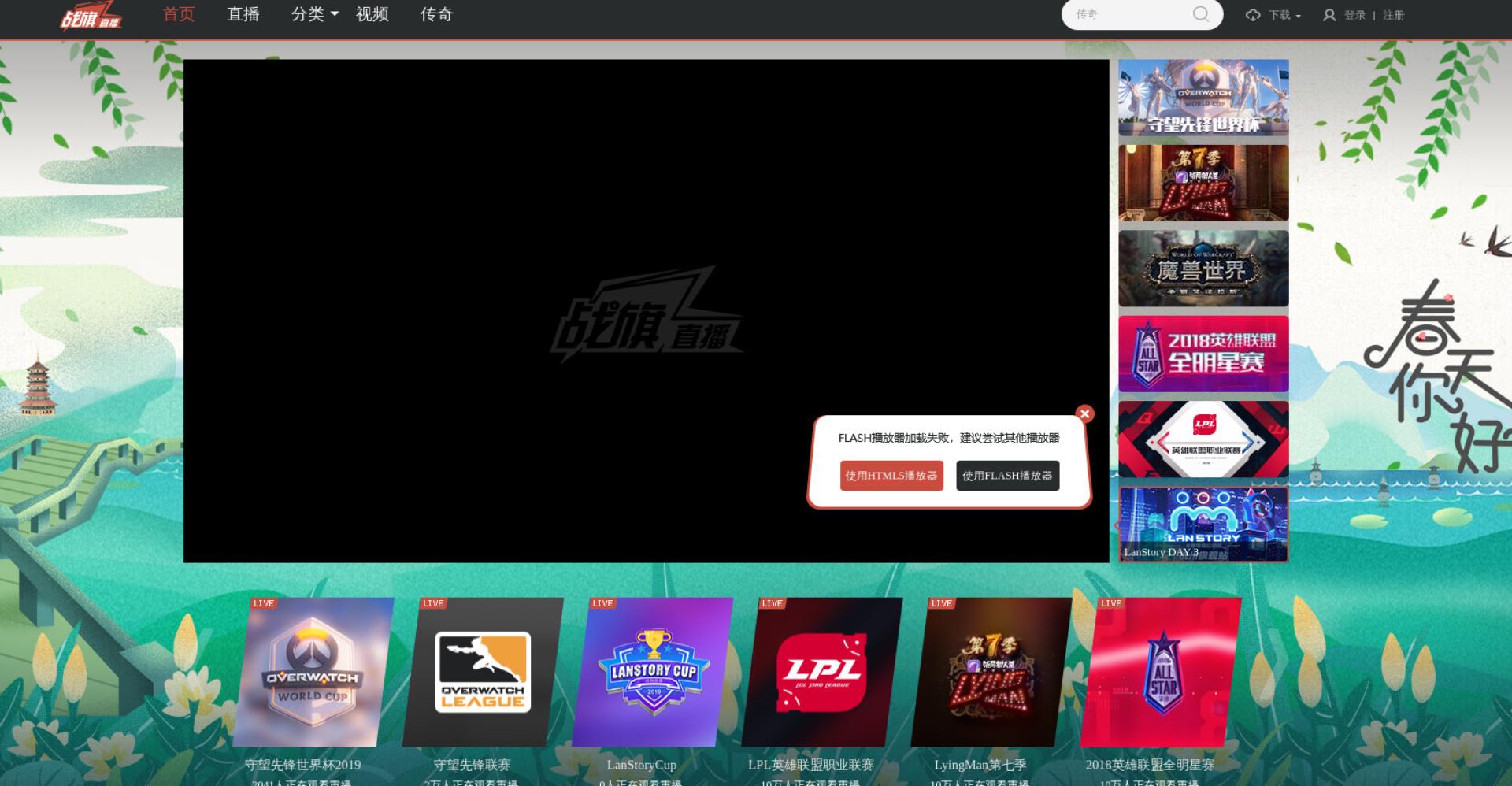Click the magnifier search icon

1201,14
